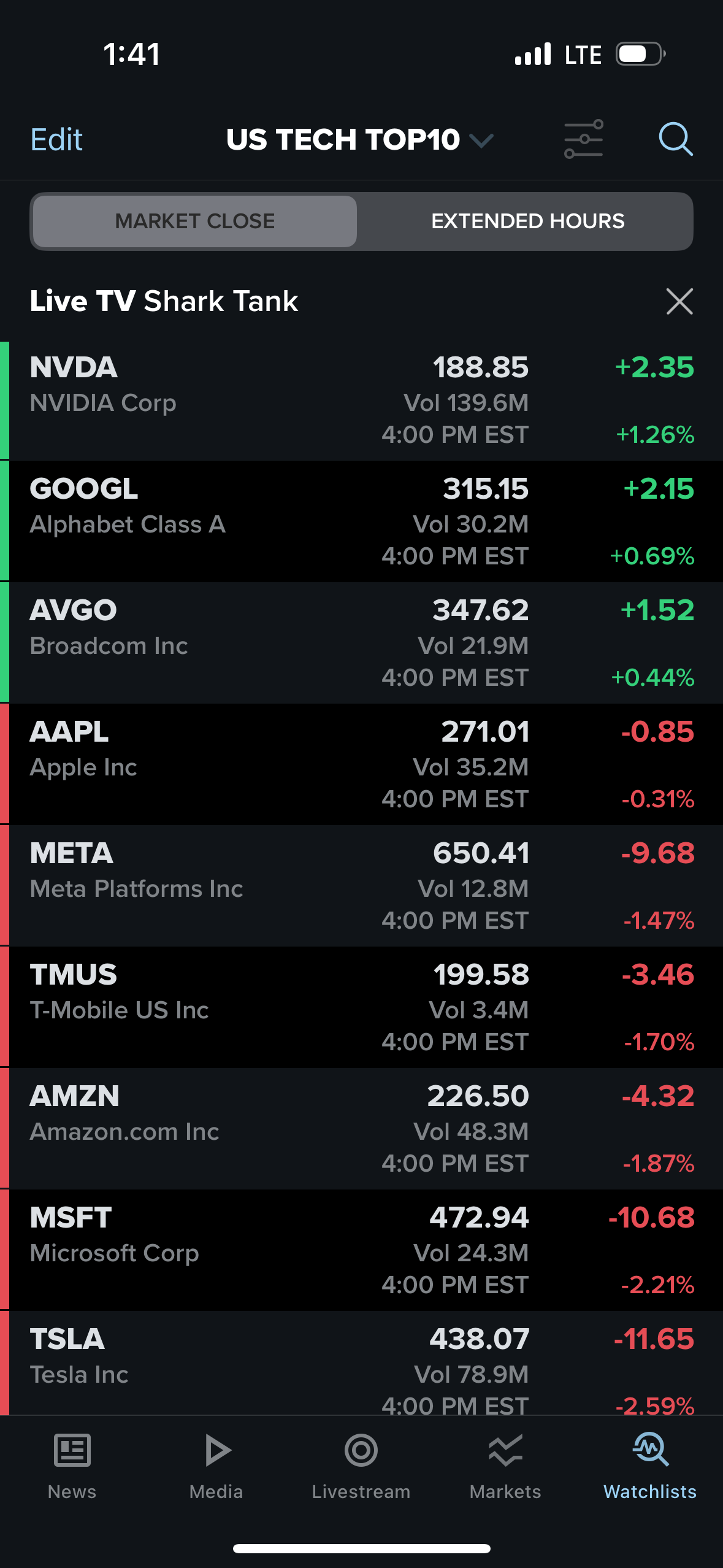This screenshot has height=1568, width=723.
Task: Open AAPL Apple Inc quote
Action: [x=361, y=764]
